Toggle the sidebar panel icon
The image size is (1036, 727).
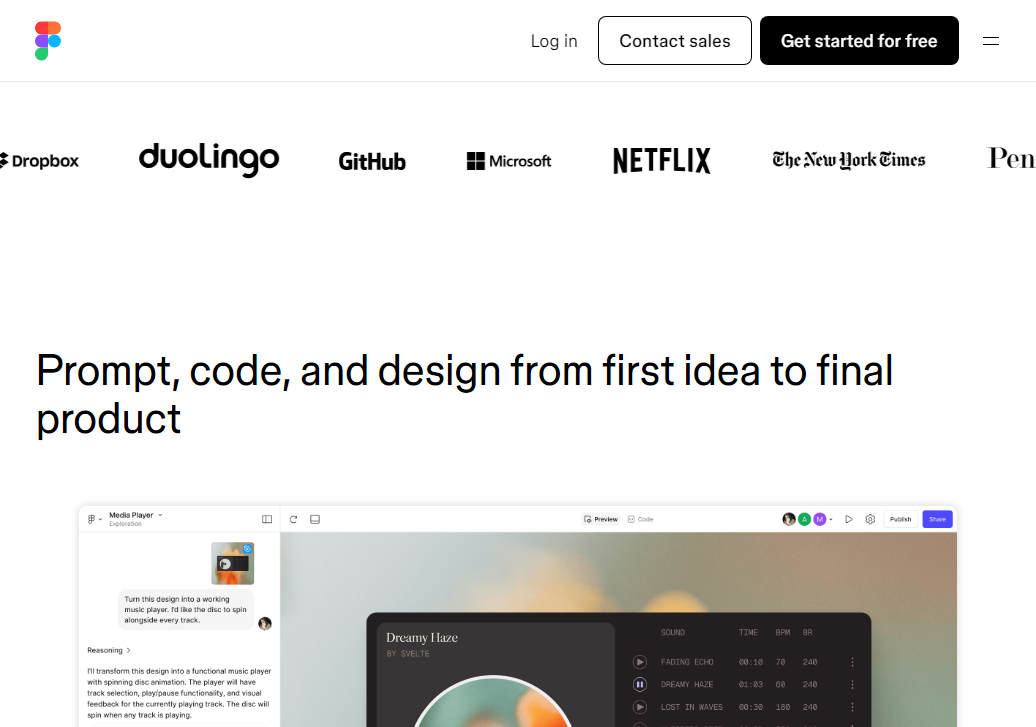pyautogui.click(x=267, y=519)
